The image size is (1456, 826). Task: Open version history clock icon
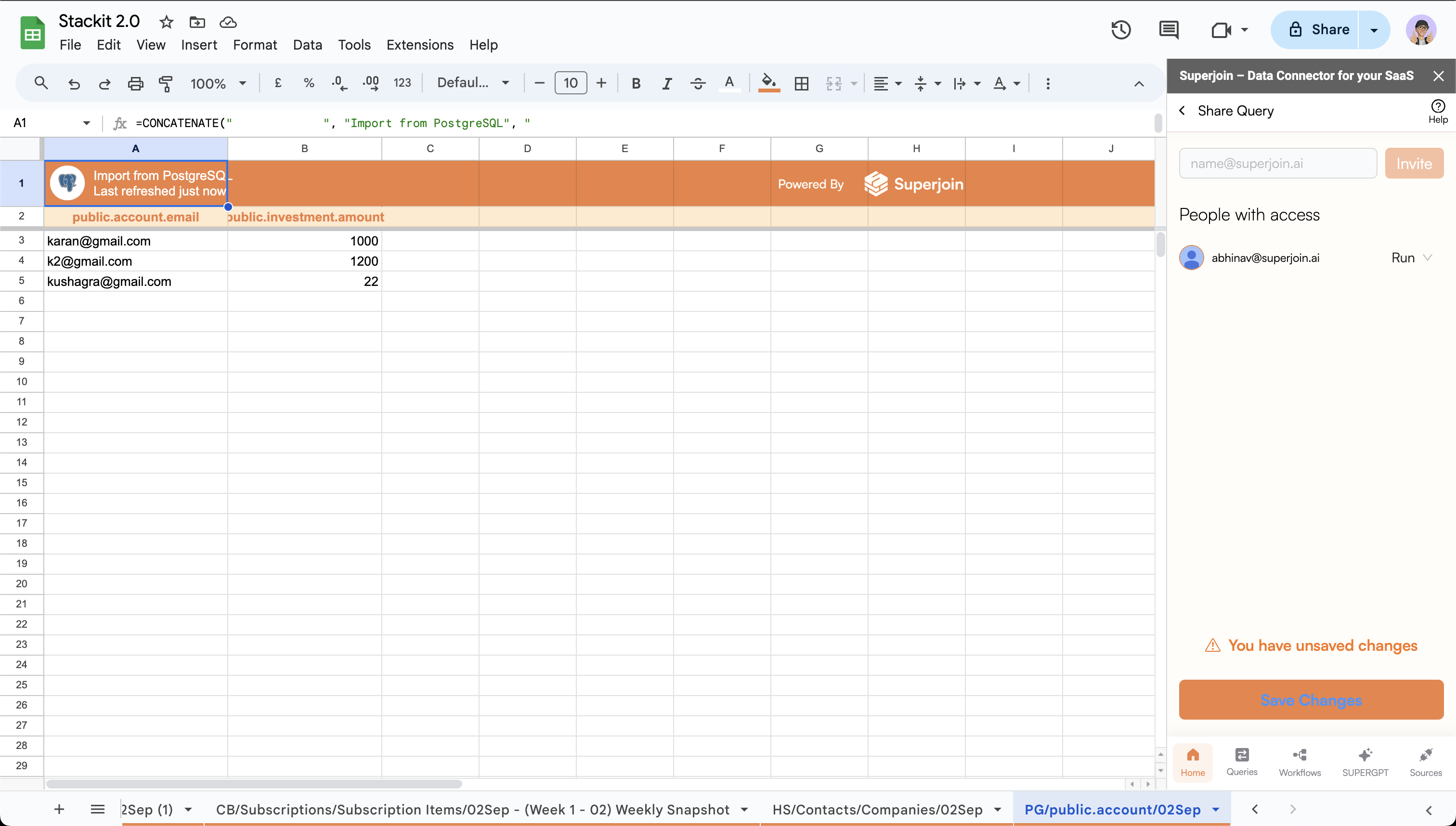click(1121, 29)
